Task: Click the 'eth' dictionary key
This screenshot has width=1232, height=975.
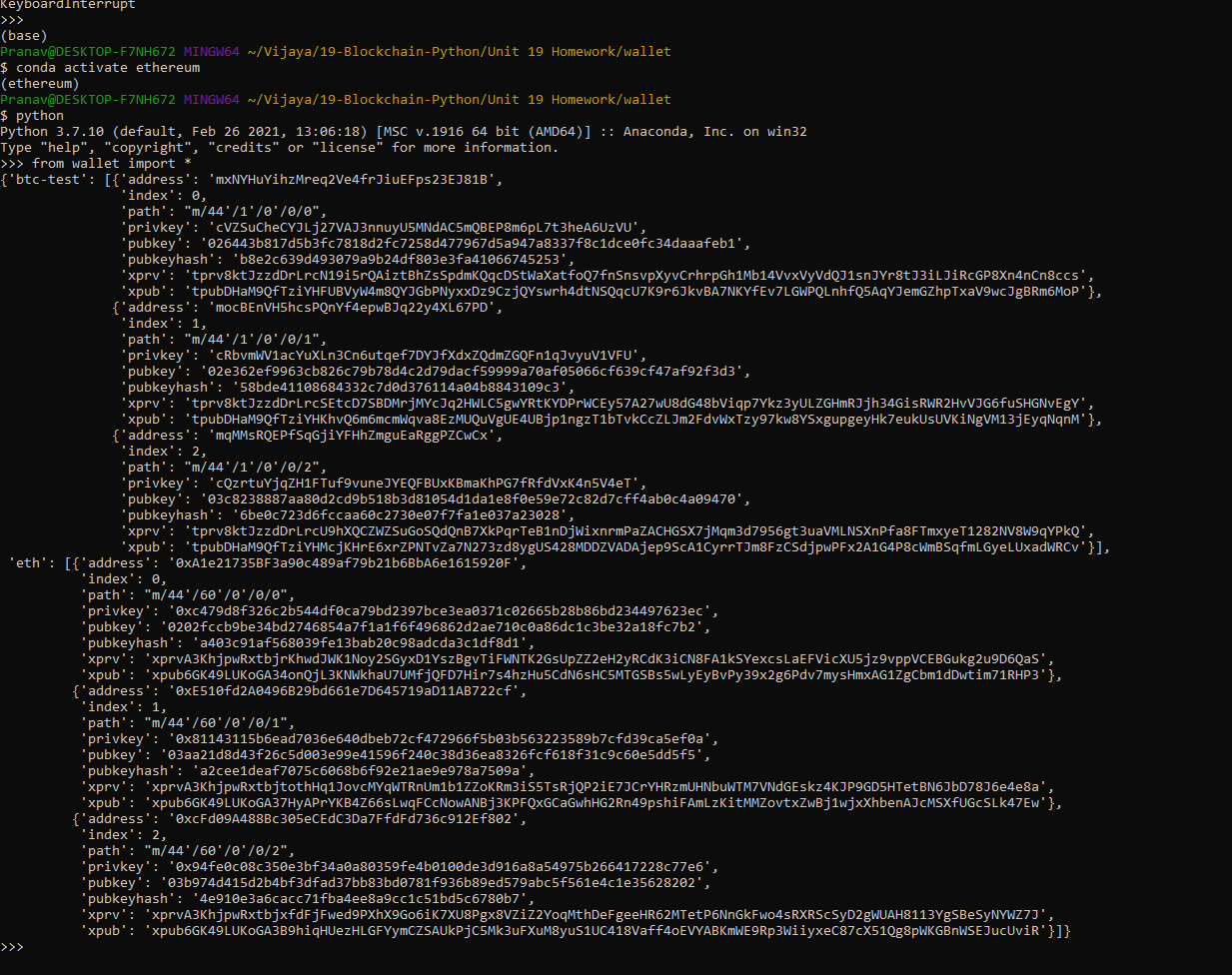Action: (x=28, y=563)
